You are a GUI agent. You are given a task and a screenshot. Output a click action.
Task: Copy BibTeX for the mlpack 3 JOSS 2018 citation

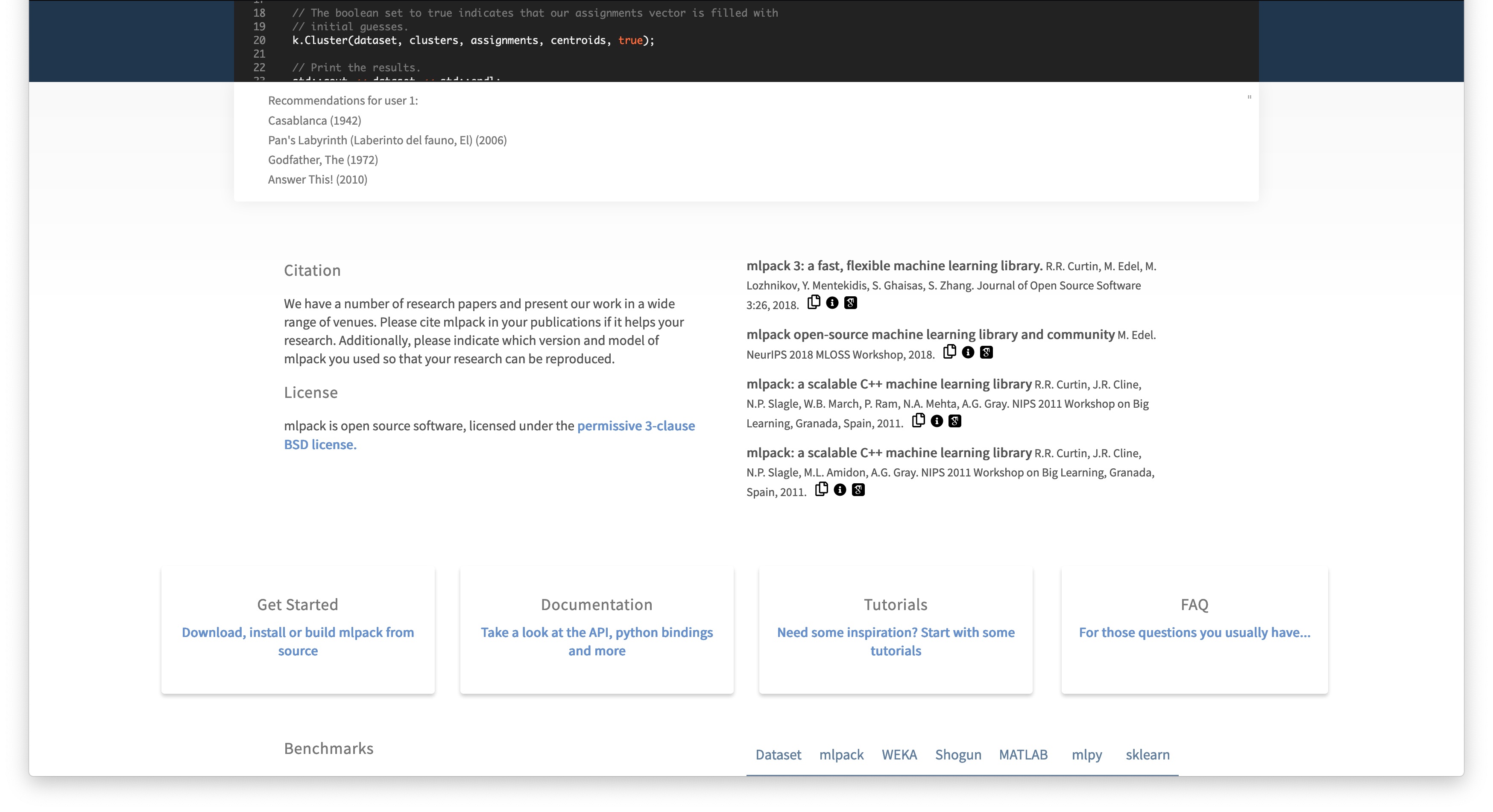tap(814, 302)
